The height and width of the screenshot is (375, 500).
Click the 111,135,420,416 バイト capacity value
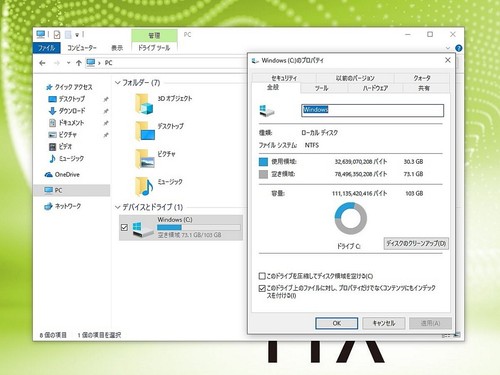point(359,193)
